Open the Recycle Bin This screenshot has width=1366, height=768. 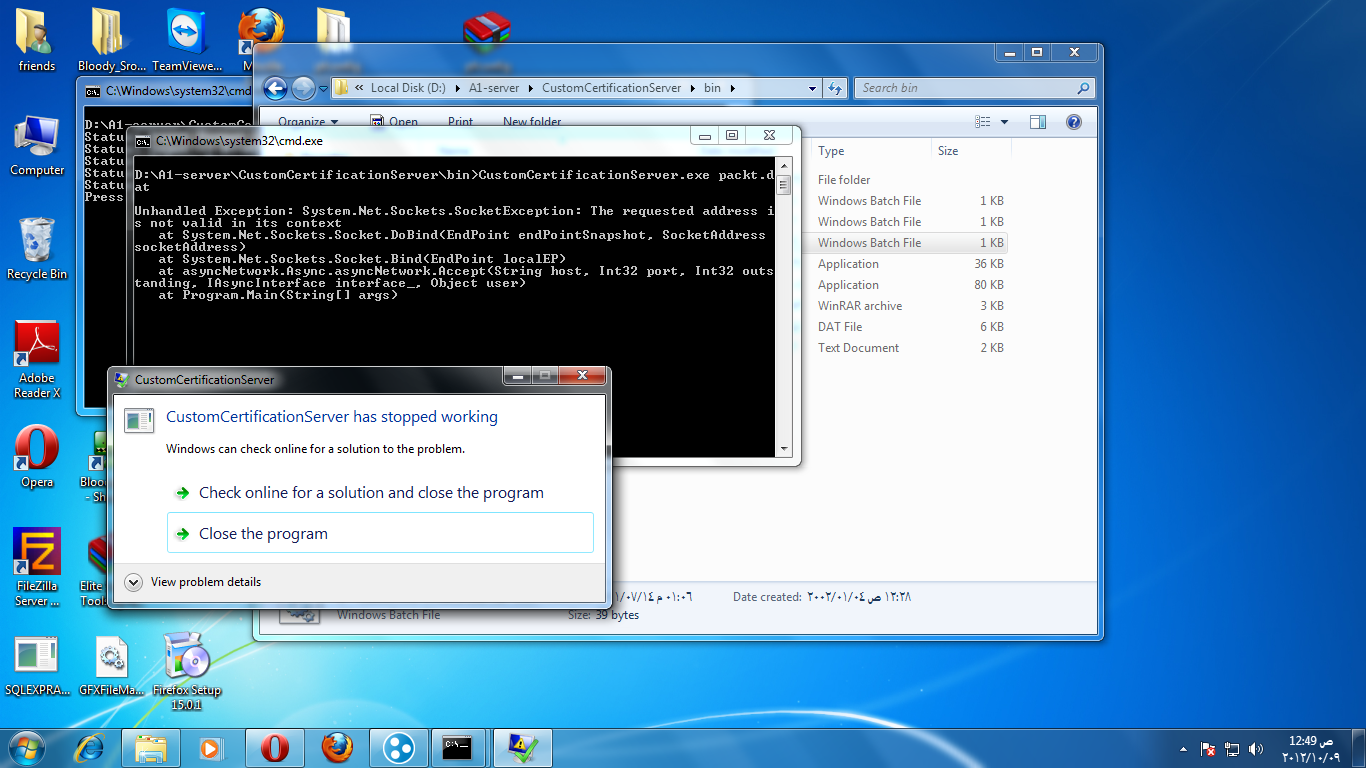pyautogui.click(x=37, y=249)
